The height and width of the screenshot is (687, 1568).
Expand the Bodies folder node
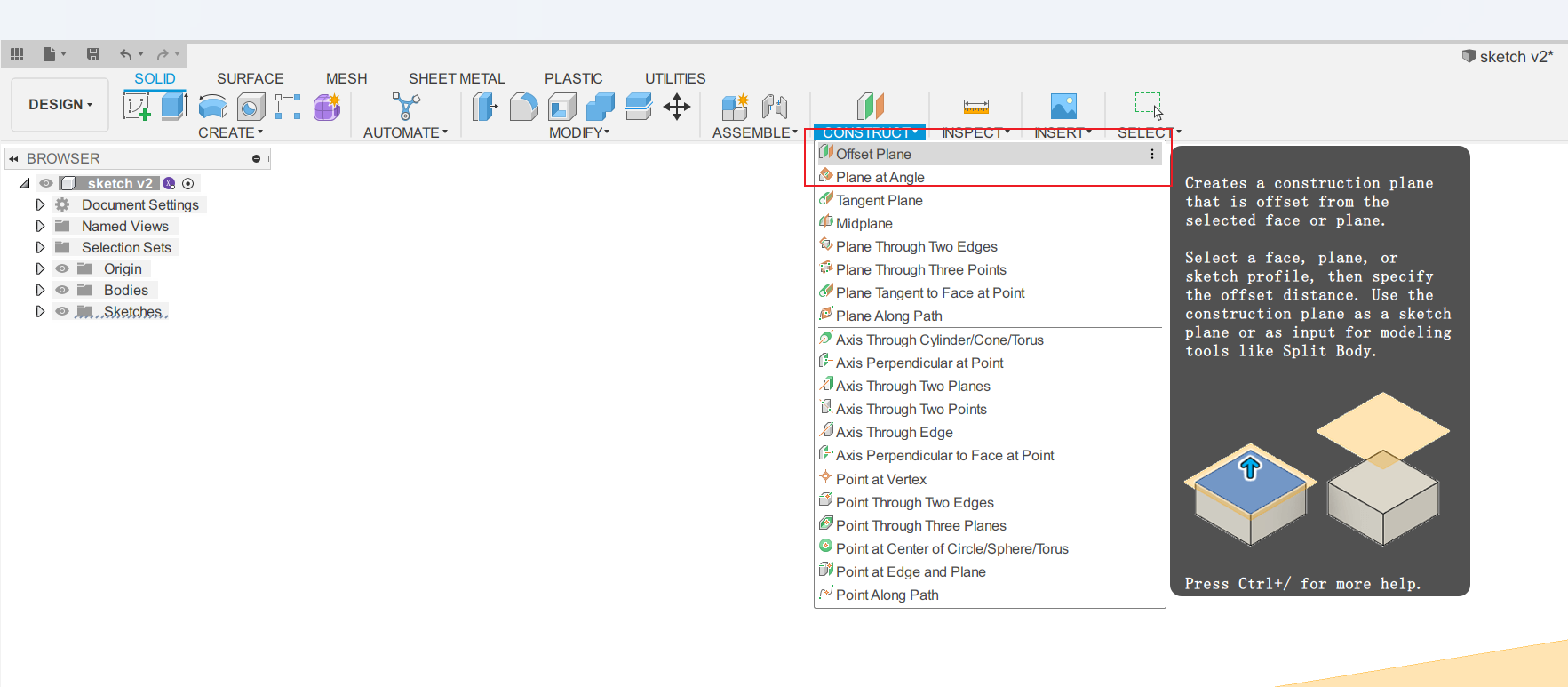click(40, 290)
